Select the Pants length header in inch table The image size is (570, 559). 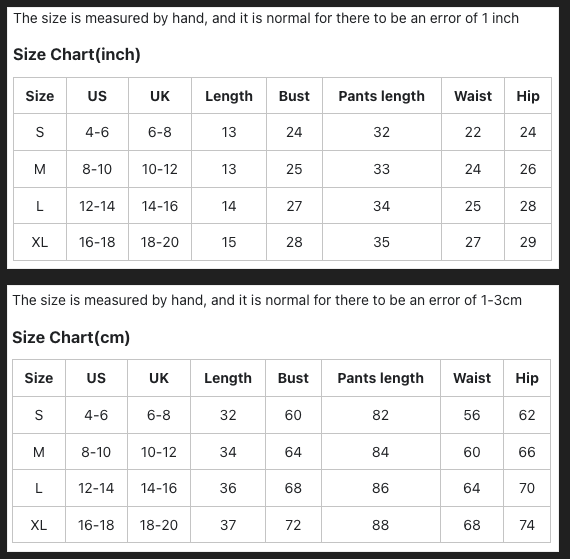pos(382,96)
